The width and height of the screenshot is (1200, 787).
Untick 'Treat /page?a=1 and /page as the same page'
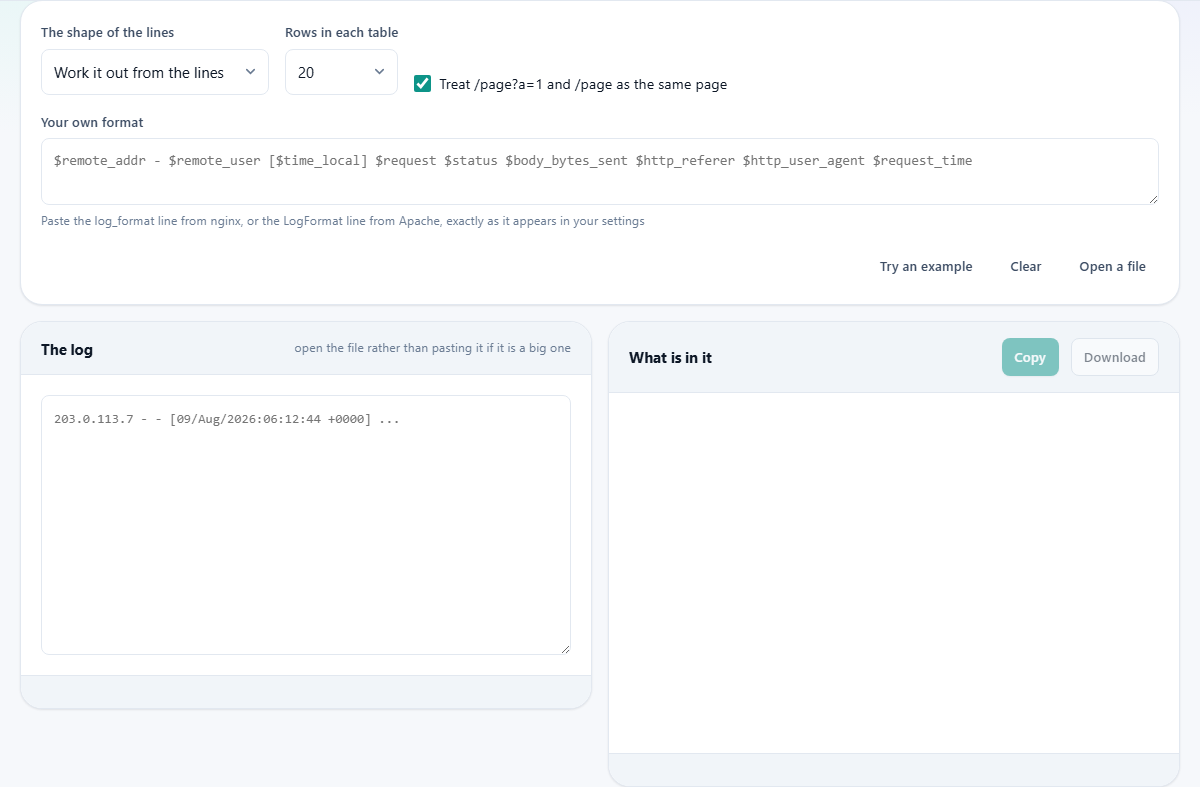pos(422,84)
